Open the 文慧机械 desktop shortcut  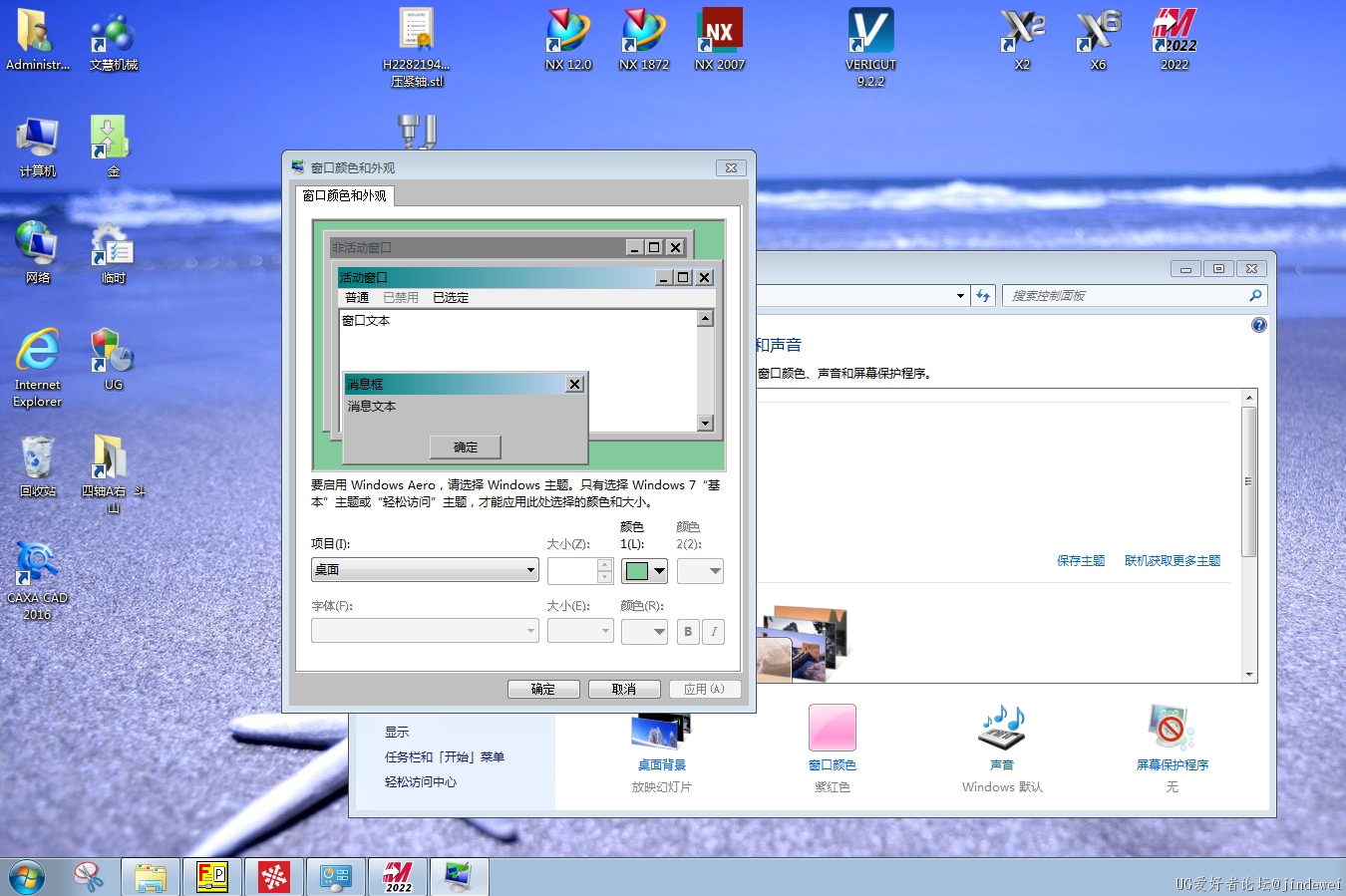(x=114, y=40)
